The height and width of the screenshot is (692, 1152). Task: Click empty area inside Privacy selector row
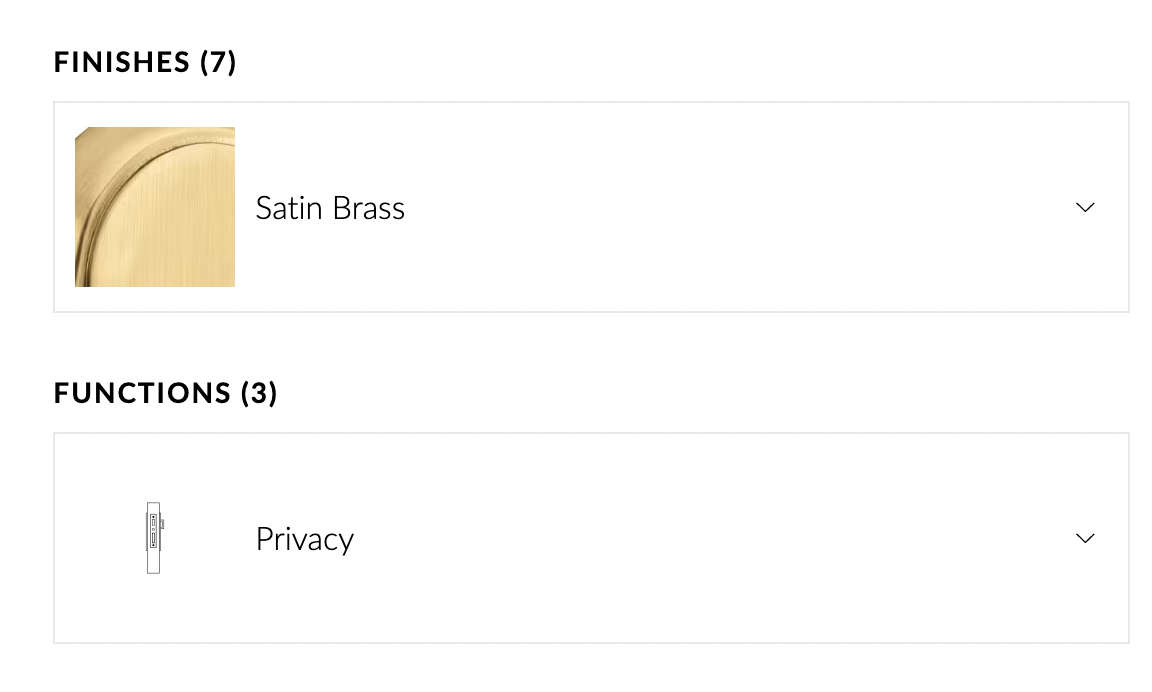point(698,538)
